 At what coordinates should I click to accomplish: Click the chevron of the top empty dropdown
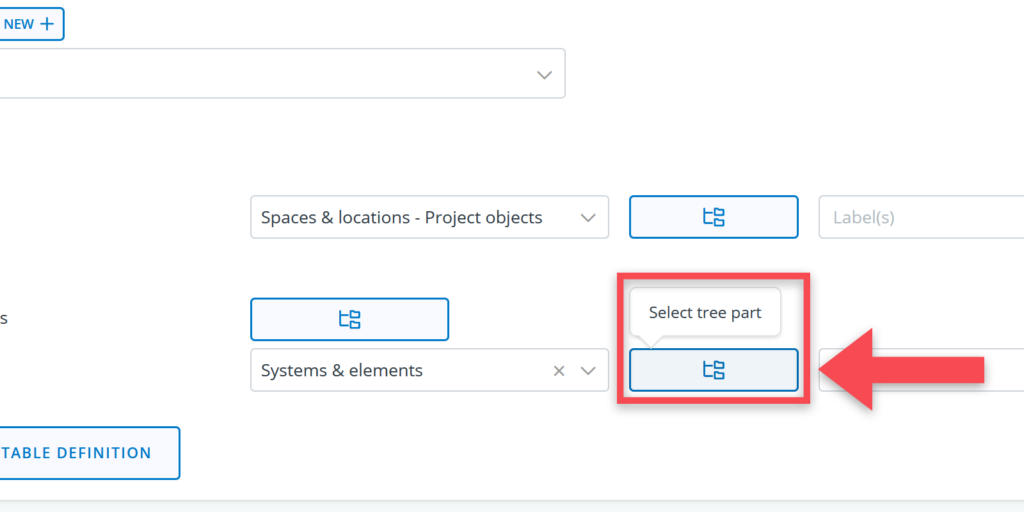point(544,75)
